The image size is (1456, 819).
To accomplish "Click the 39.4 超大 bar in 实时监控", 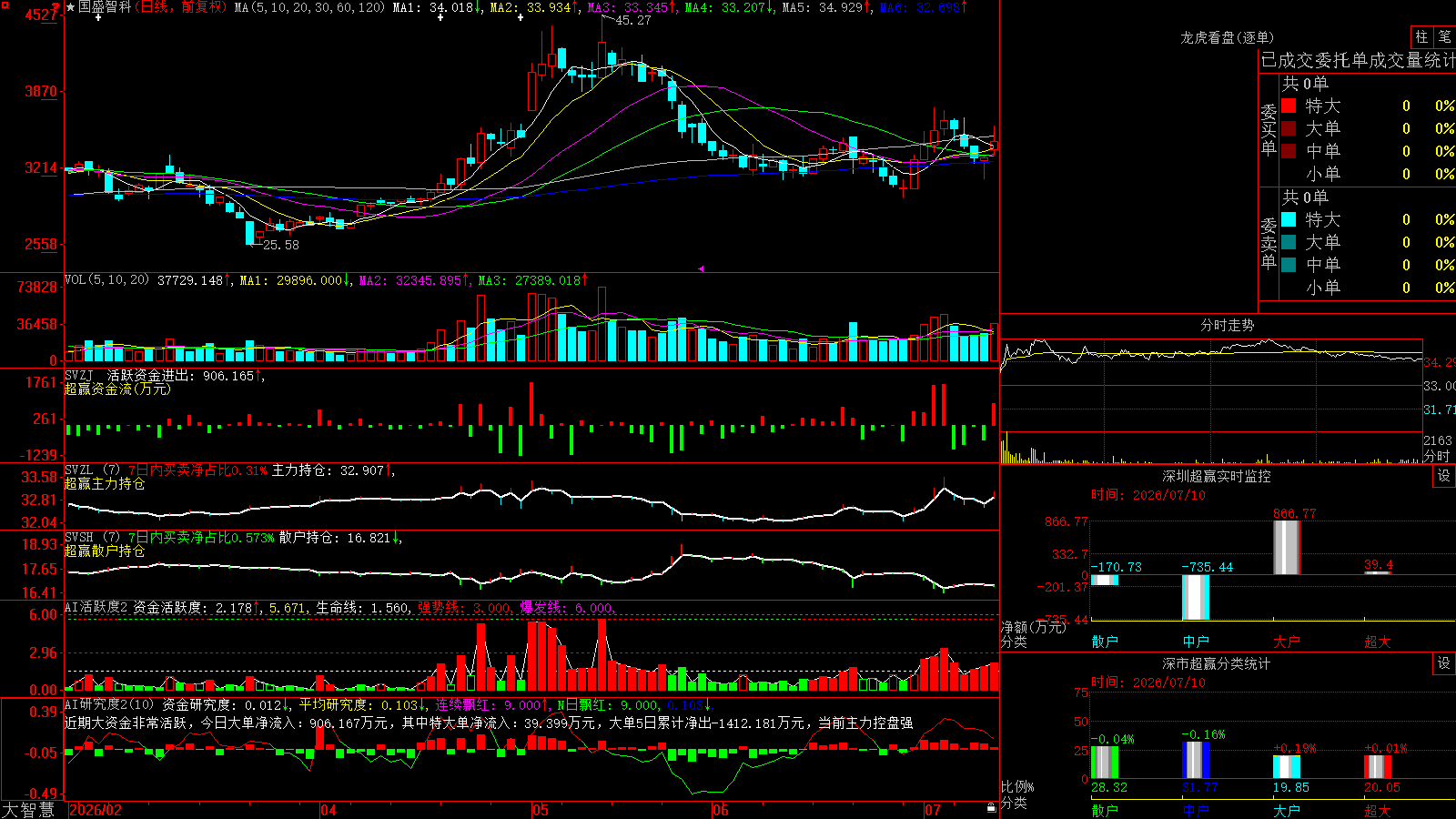I will click(1378, 572).
